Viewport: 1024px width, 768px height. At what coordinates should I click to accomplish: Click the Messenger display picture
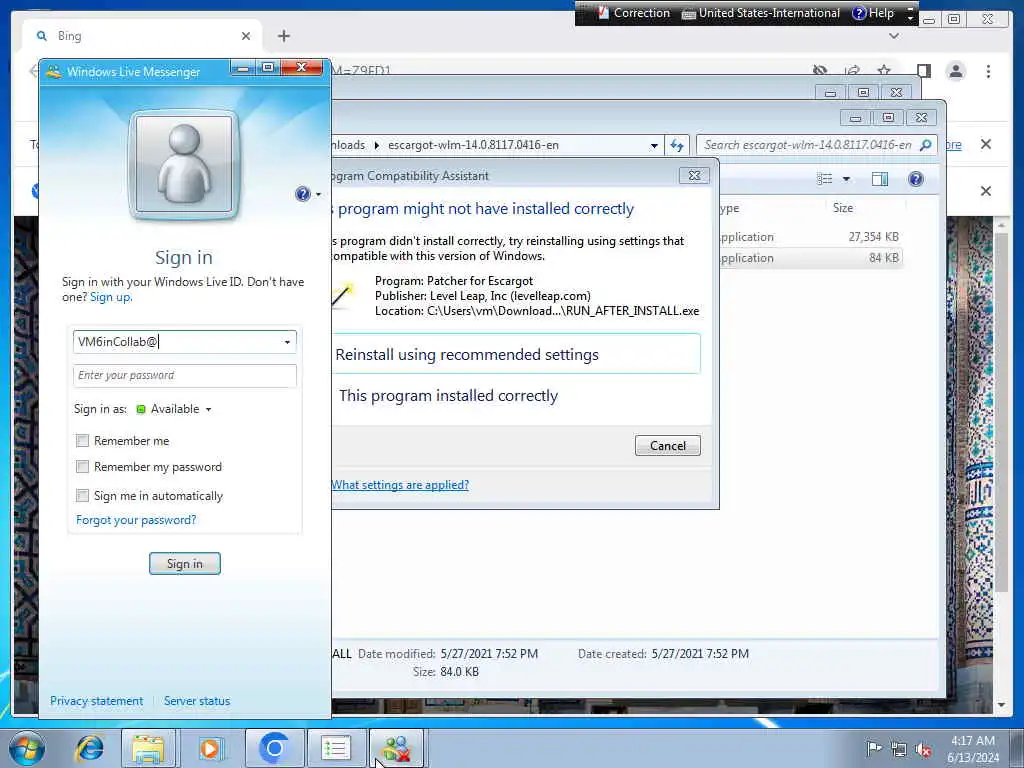(x=184, y=165)
